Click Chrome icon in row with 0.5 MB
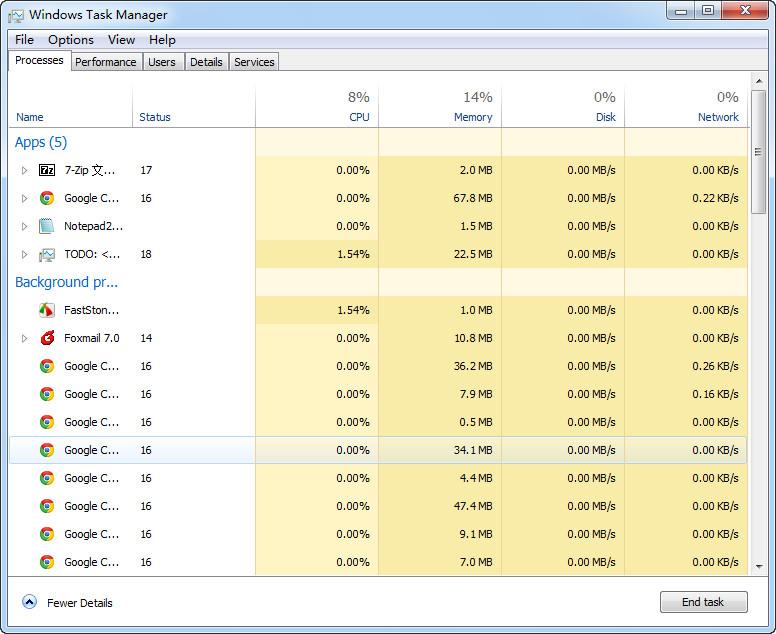The image size is (776, 634). pos(47,422)
